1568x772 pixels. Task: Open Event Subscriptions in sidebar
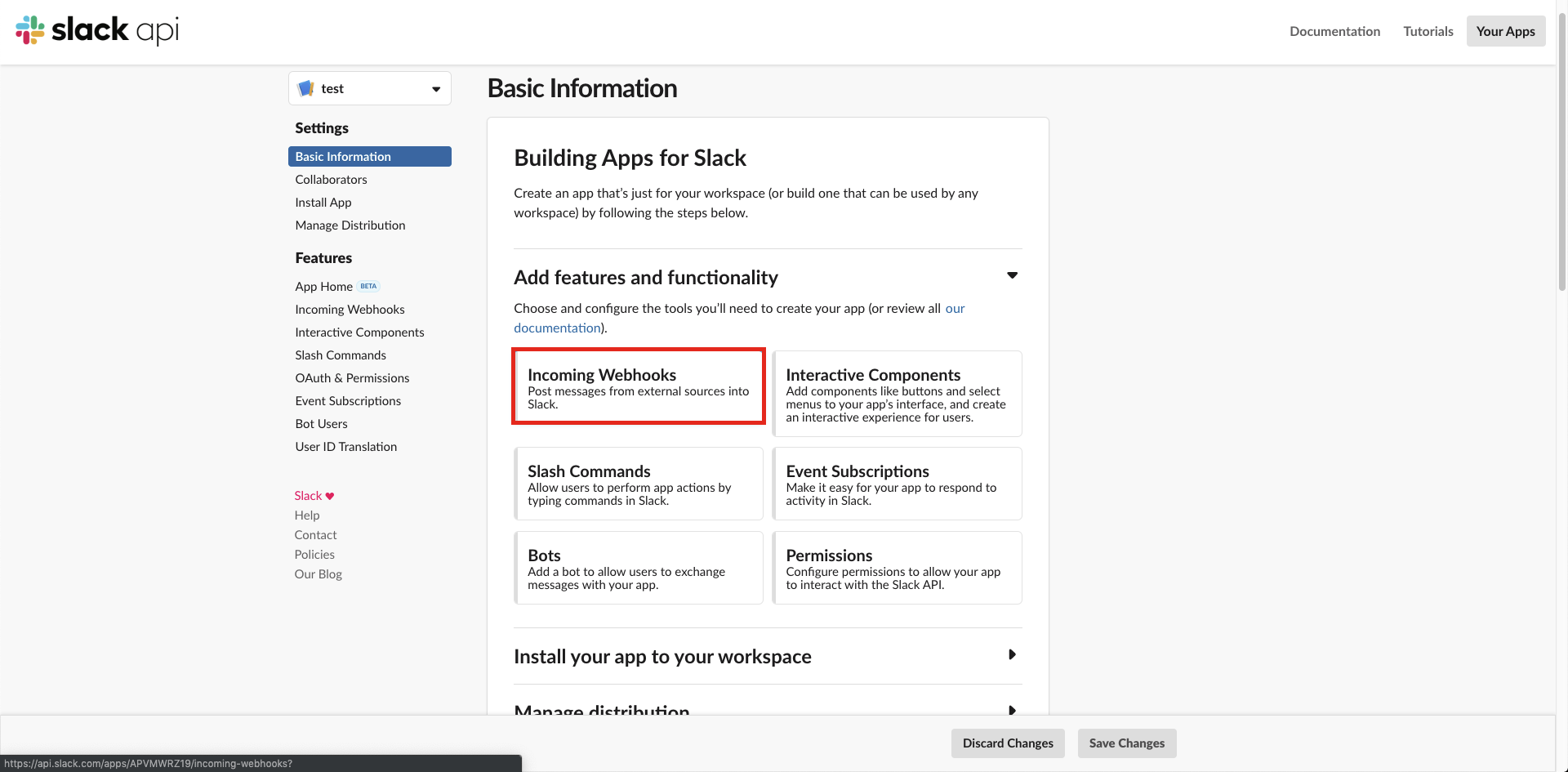(x=348, y=400)
